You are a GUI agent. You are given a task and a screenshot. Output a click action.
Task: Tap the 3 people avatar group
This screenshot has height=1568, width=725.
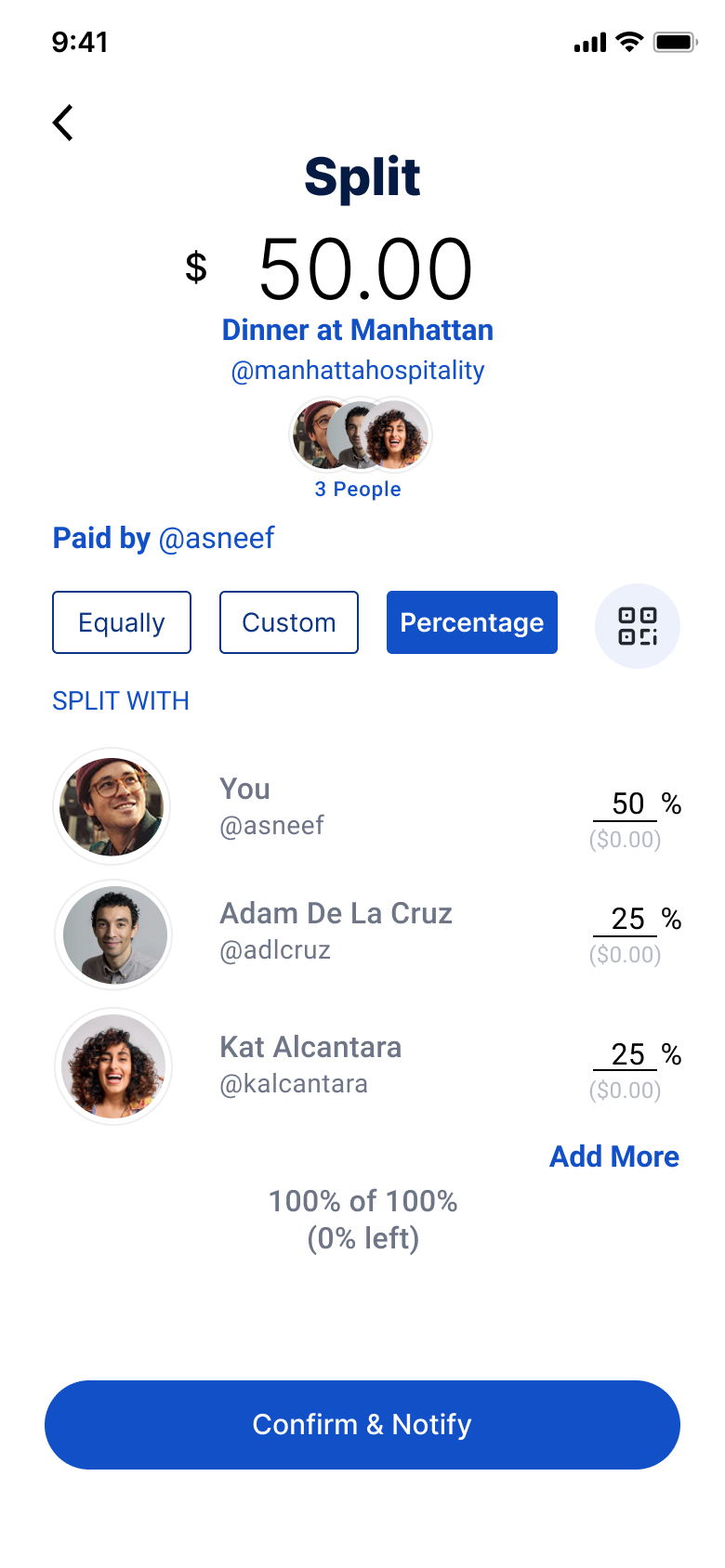pyautogui.click(x=361, y=435)
